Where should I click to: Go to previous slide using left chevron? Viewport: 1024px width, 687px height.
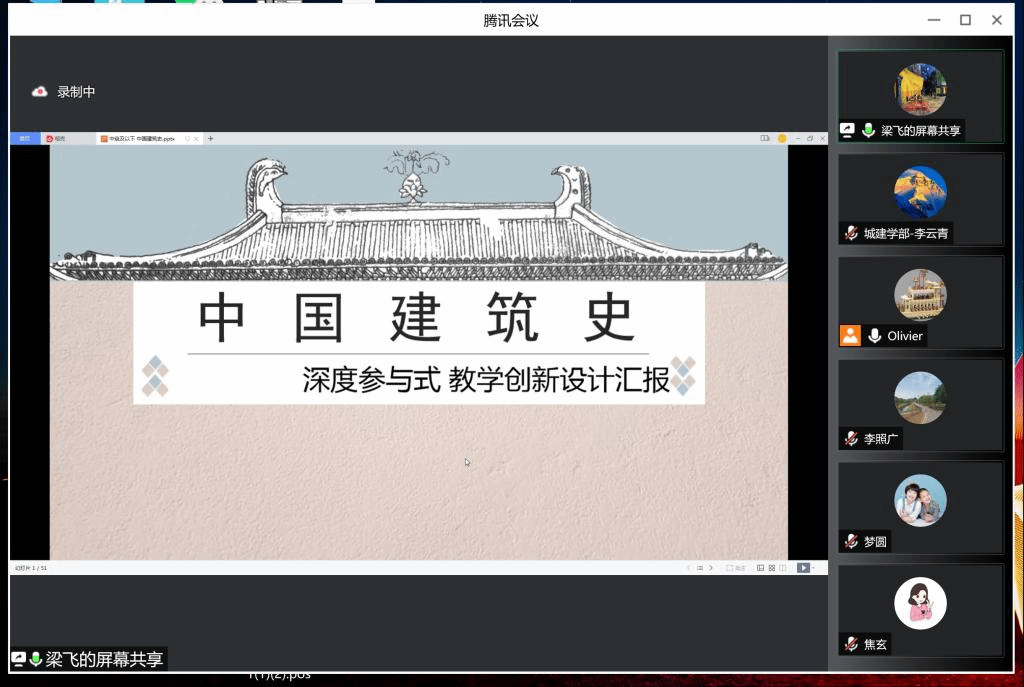pyautogui.click(x=688, y=568)
